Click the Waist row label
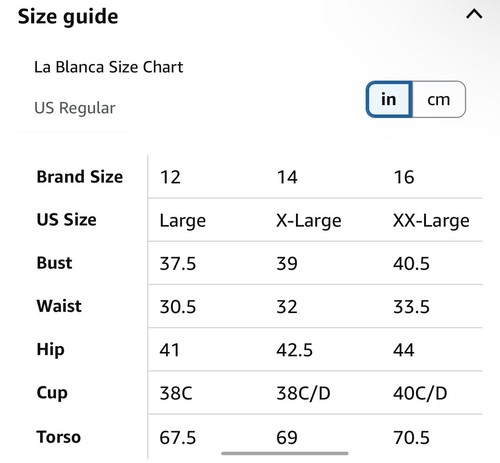 (x=59, y=306)
